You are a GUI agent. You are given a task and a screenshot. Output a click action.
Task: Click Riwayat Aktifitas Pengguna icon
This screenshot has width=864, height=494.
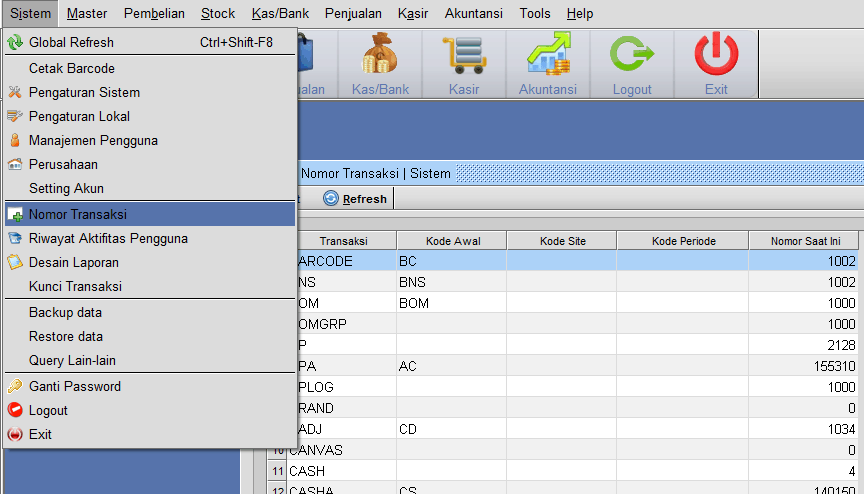[15, 238]
